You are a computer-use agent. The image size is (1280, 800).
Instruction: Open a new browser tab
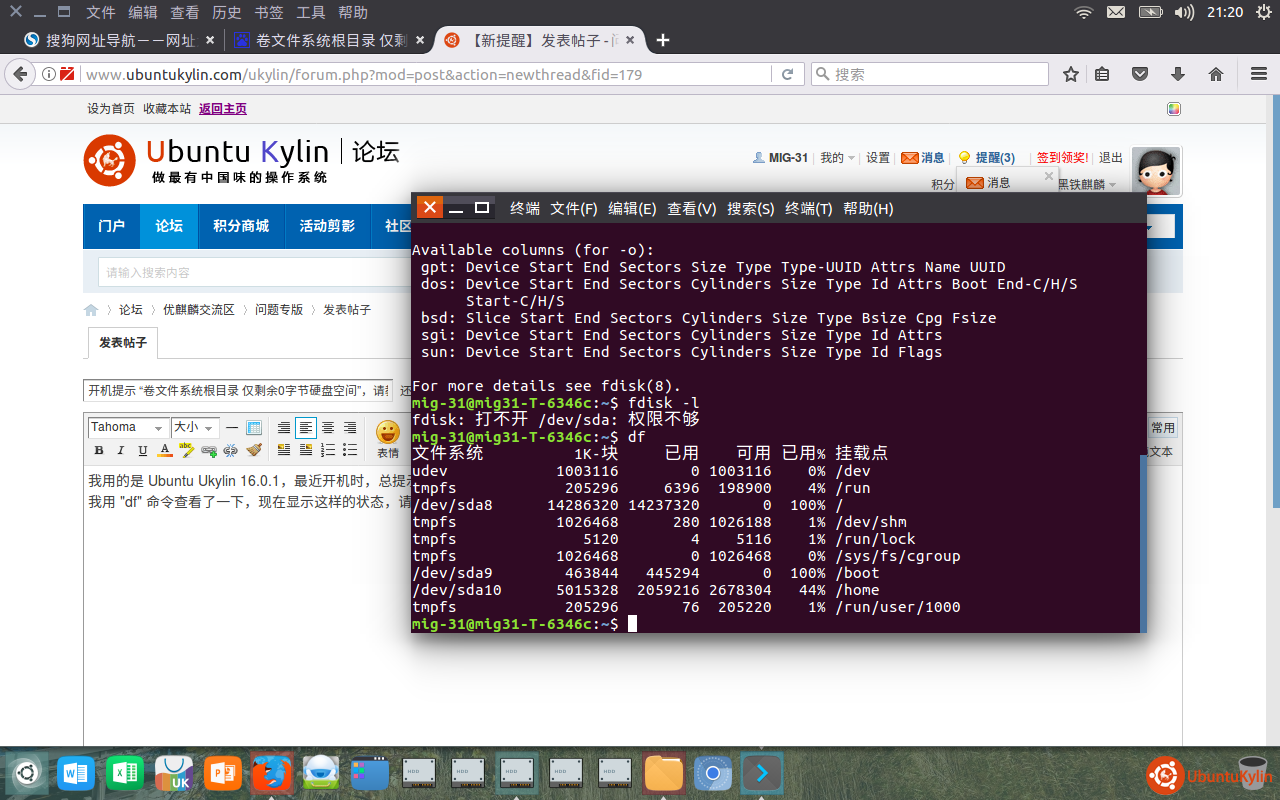[662, 40]
